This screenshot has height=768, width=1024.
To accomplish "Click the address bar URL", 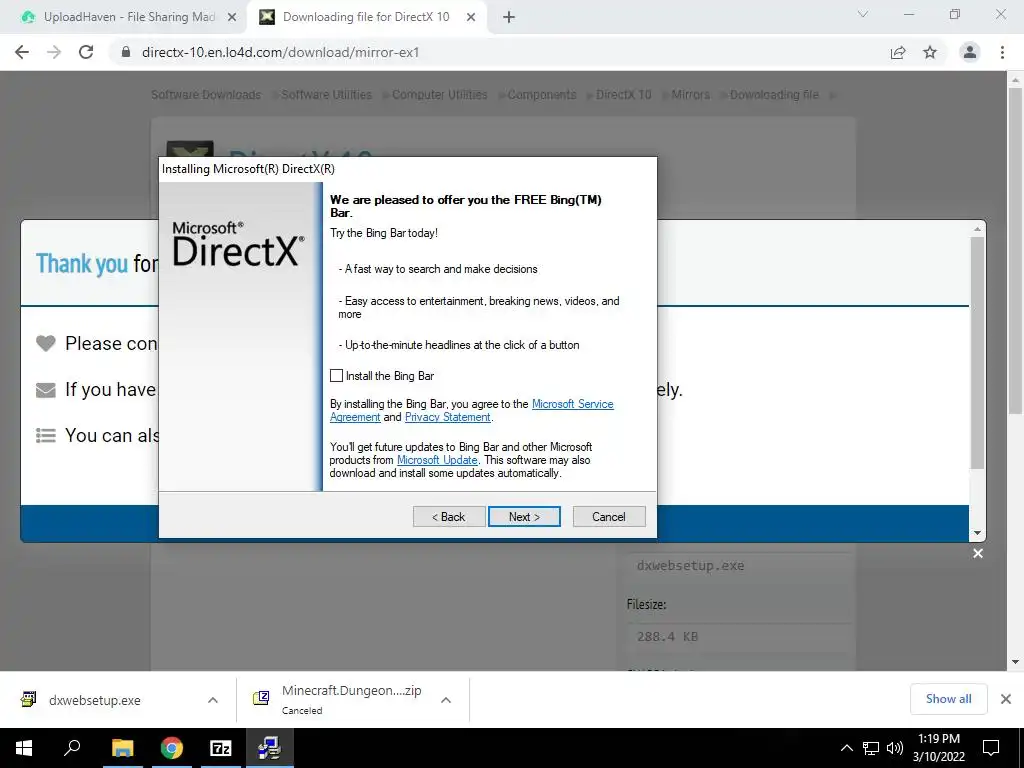I will point(280,52).
